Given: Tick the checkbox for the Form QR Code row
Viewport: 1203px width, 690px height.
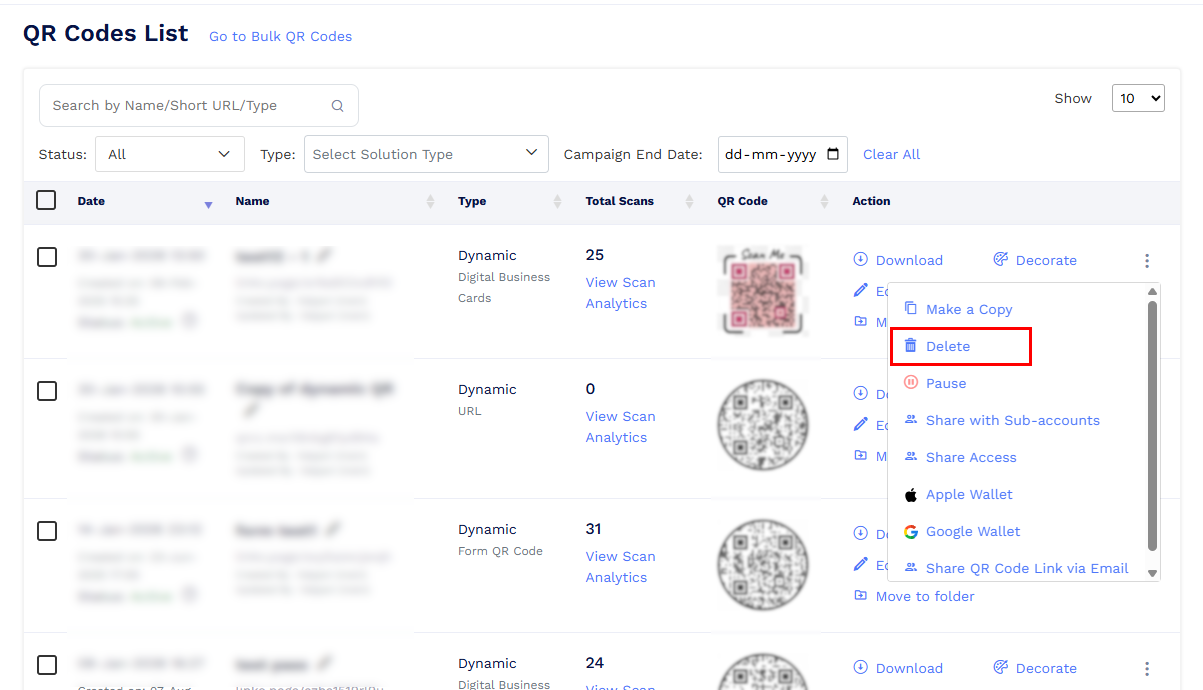Looking at the screenshot, I should click(x=47, y=531).
